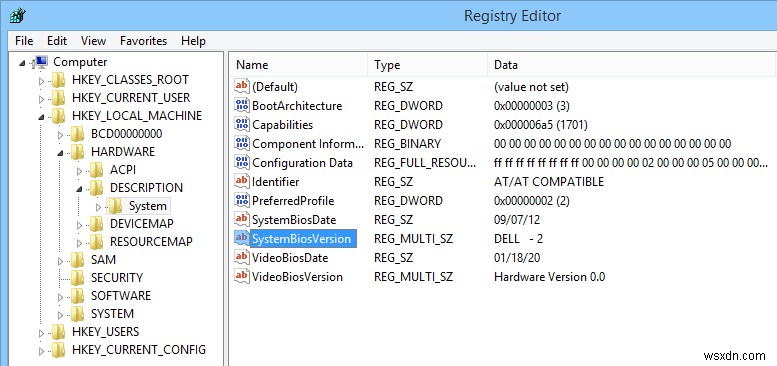The width and height of the screenshot is (777, 366).
Task: Click the Hardware Version 0.0 data cell
Action: 550,276
